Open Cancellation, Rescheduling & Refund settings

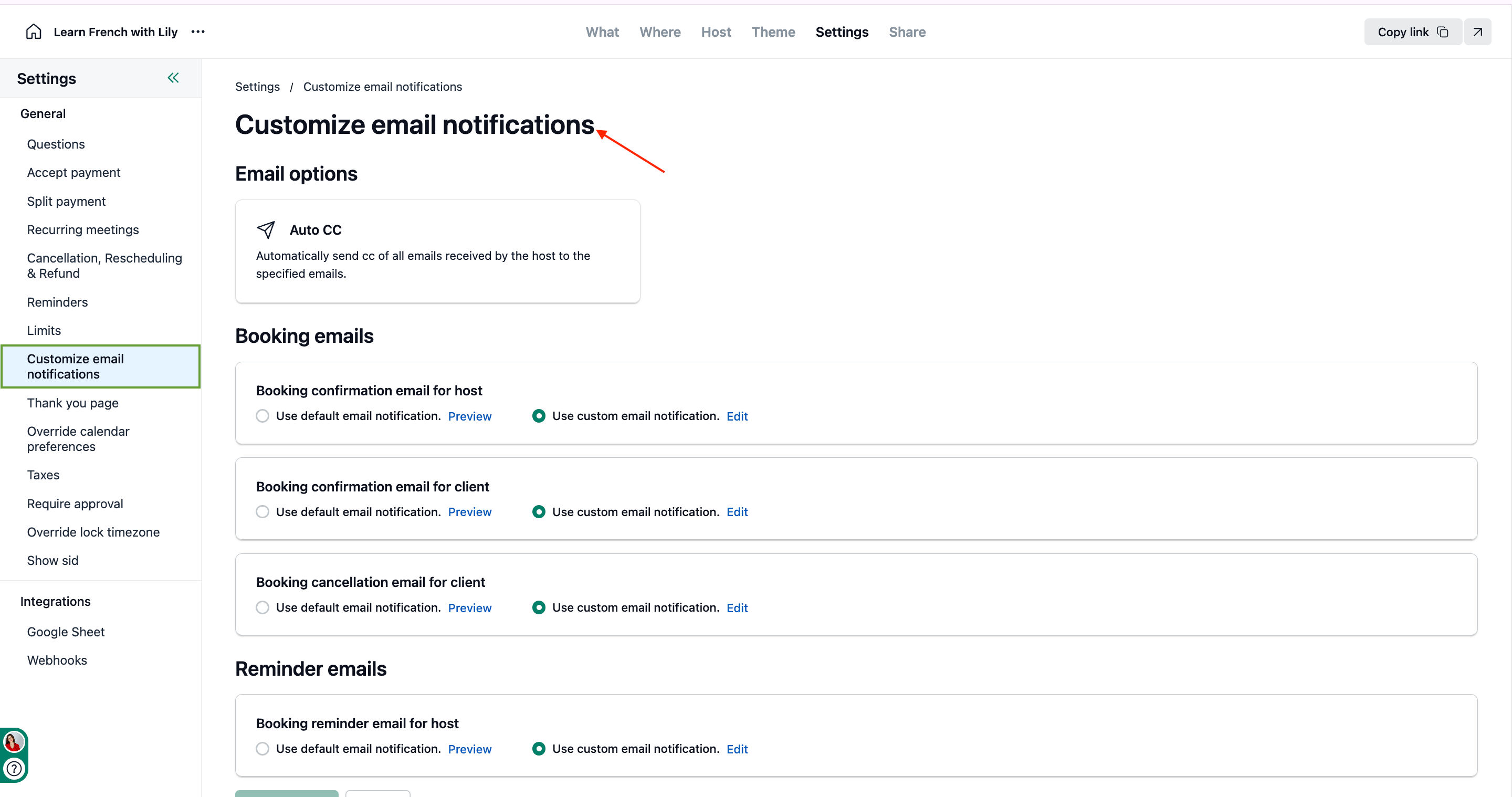(x=104, y=265)
